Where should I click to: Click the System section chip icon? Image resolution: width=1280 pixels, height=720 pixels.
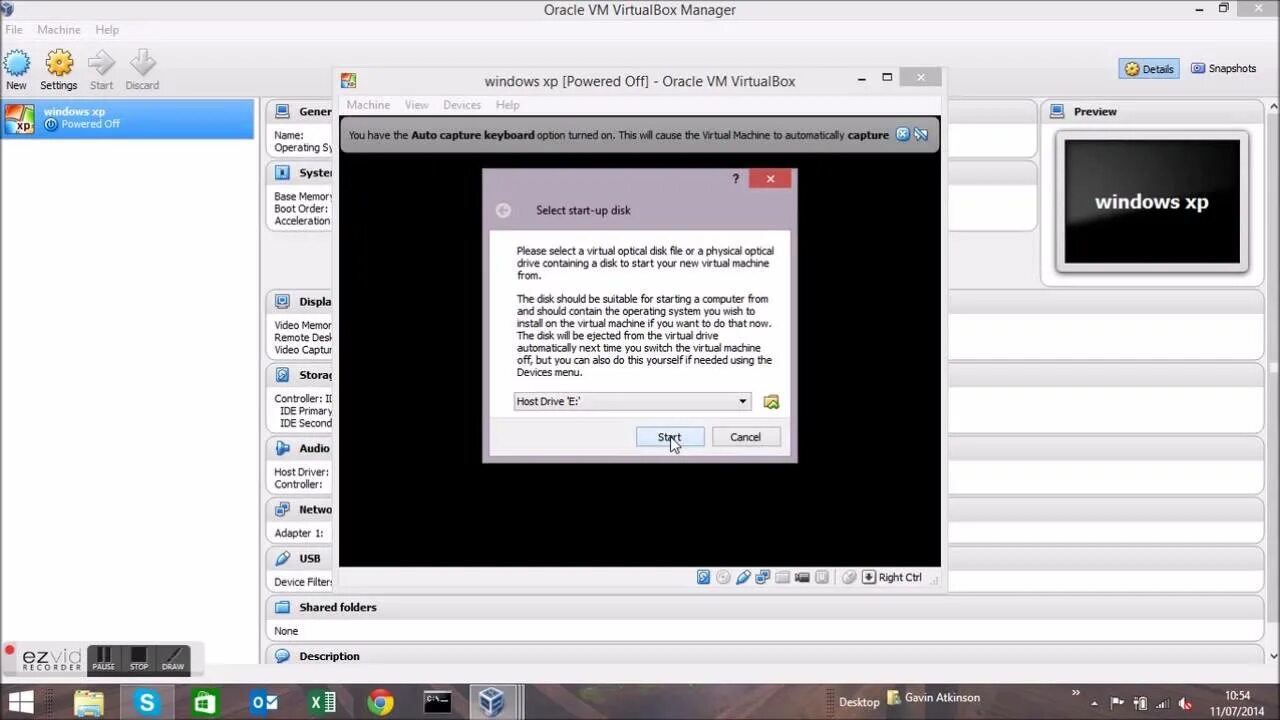coord(283,172)
